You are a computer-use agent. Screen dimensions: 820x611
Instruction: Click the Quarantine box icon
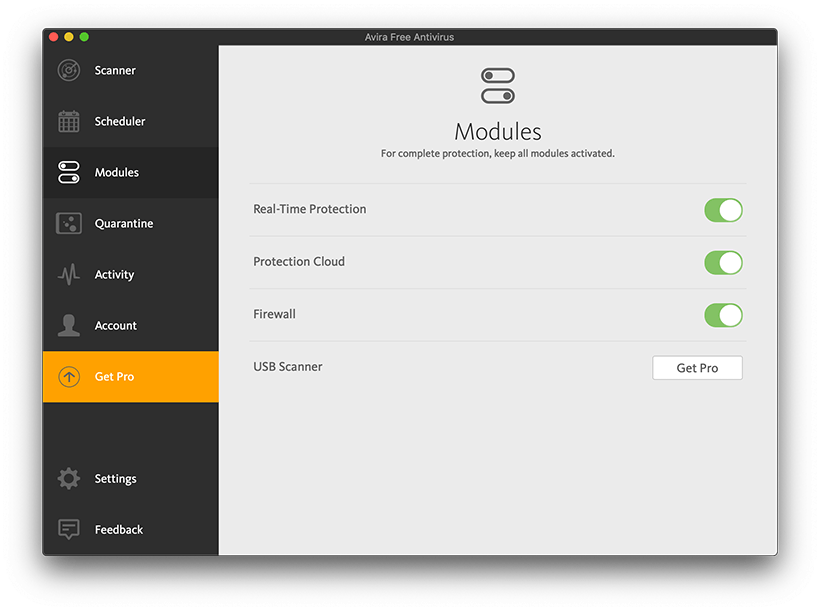[x=69, y=223]
